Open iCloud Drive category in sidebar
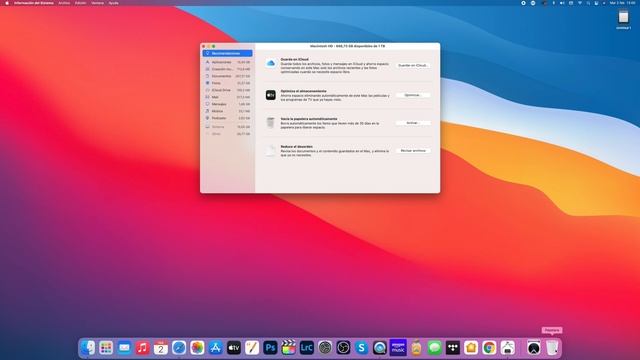 pyautogui.click(x=227, y=90)
